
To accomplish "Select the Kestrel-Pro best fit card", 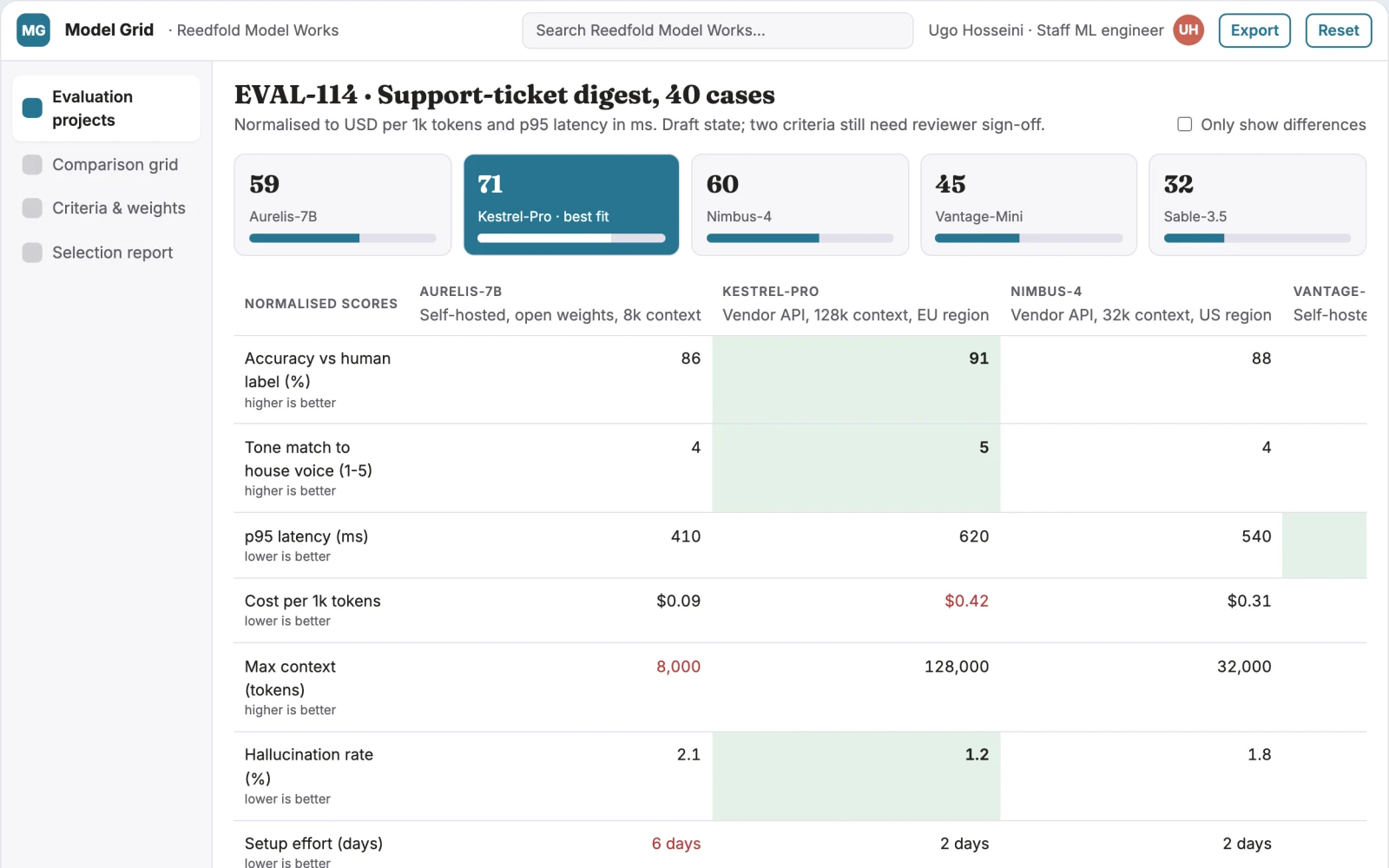I will 571,205.
